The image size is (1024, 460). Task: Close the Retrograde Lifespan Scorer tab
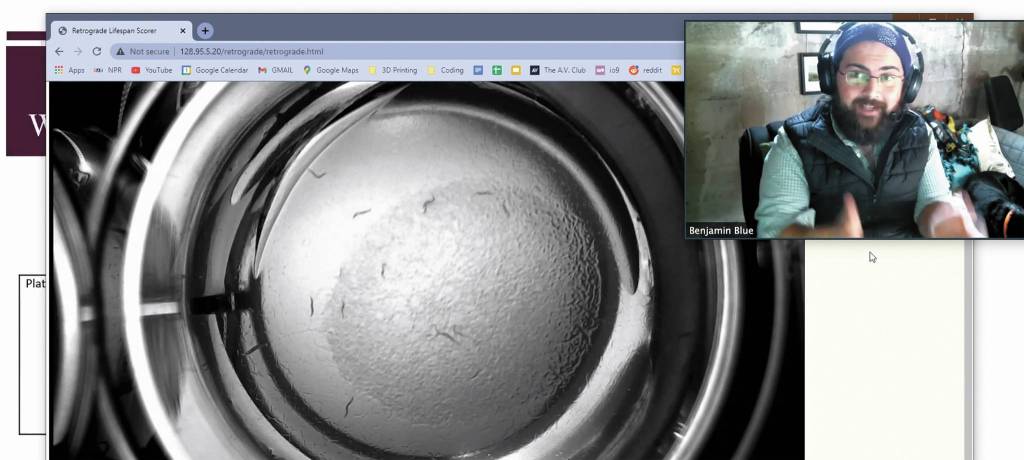(182, 31)
